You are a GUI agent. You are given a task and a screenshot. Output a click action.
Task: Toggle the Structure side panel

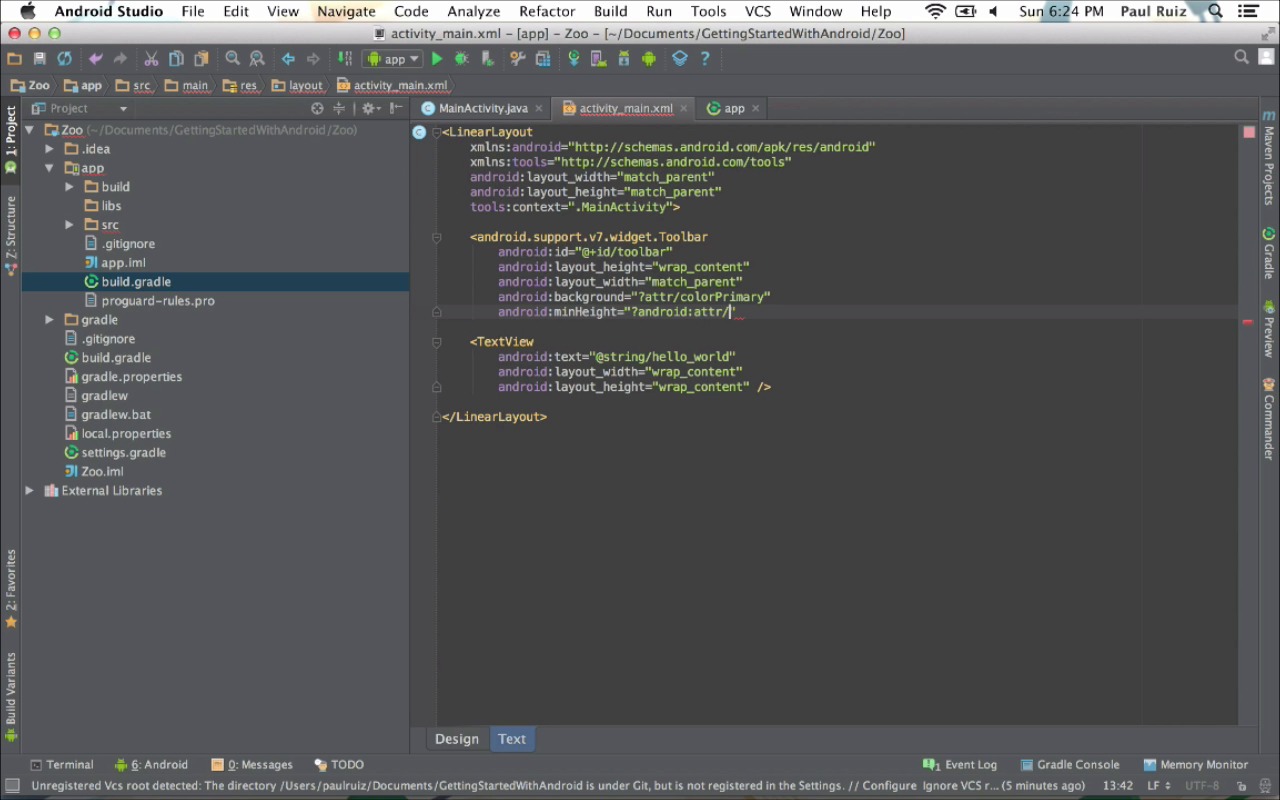(11, 235)
